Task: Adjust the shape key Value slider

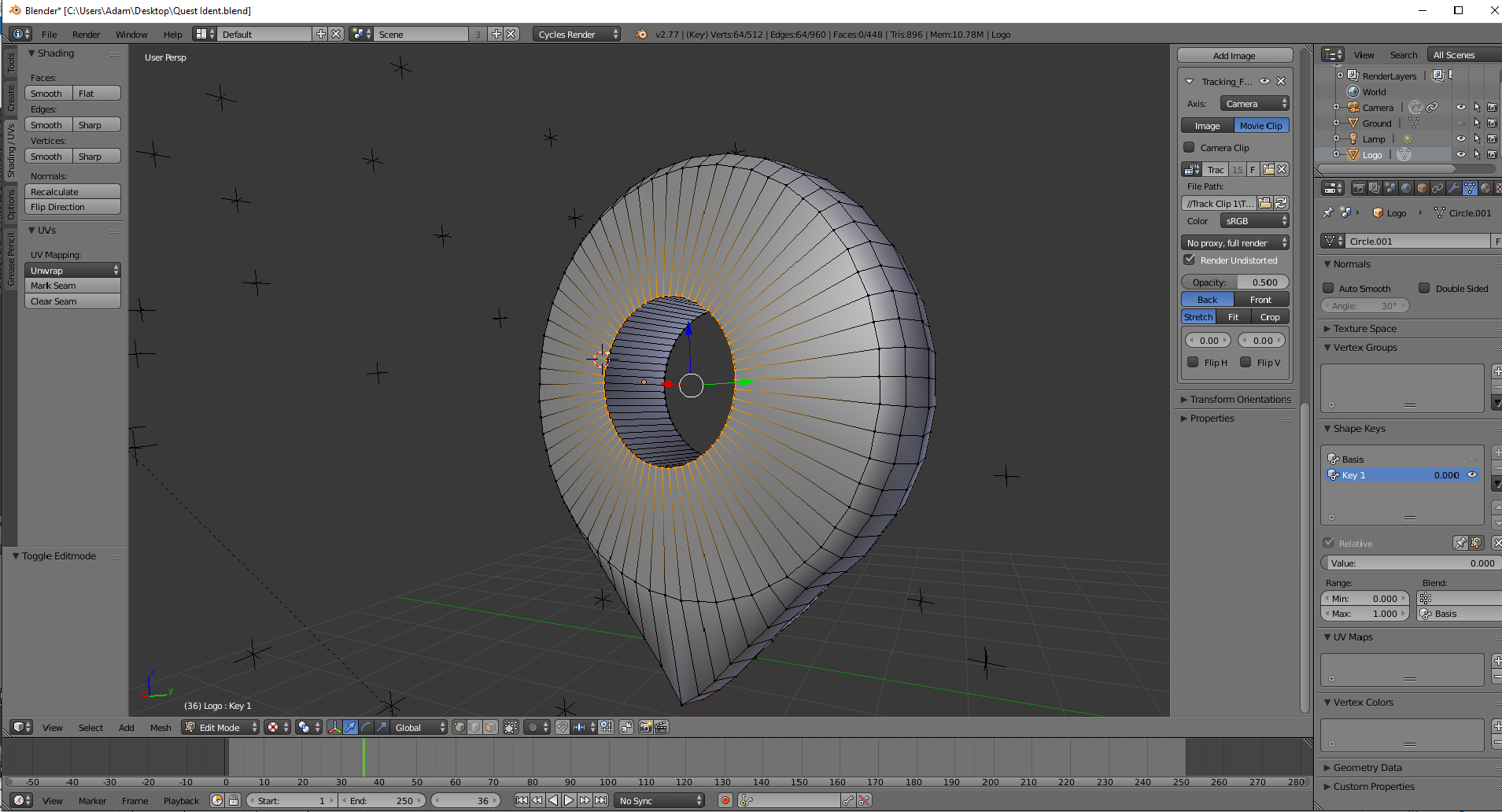Action: coord(1411,563)
